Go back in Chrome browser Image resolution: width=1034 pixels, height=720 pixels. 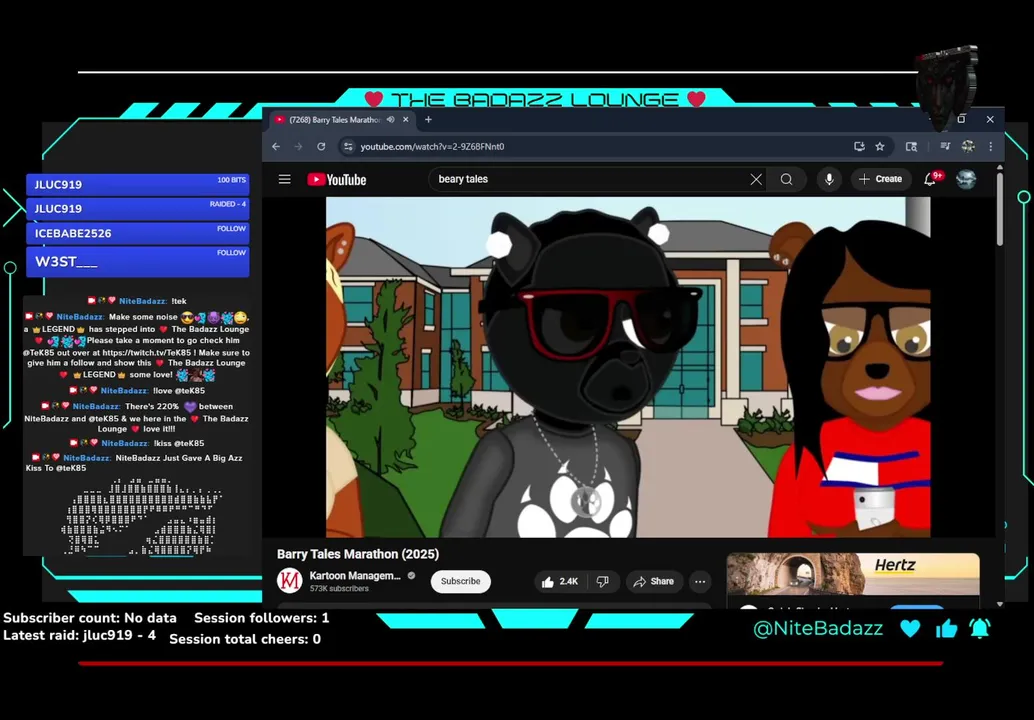(x=276, y=146)
